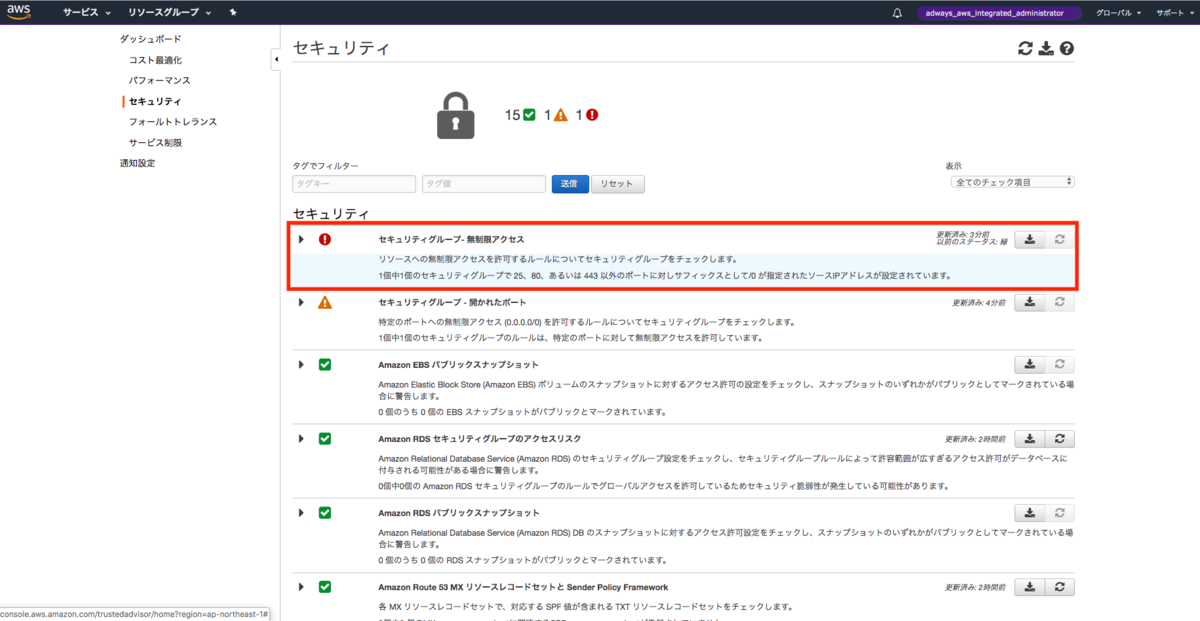Viewport: 1200px width, 621px height.
Task: Refresh the Amazon RDS security group check
Action: click(1060, 438)
